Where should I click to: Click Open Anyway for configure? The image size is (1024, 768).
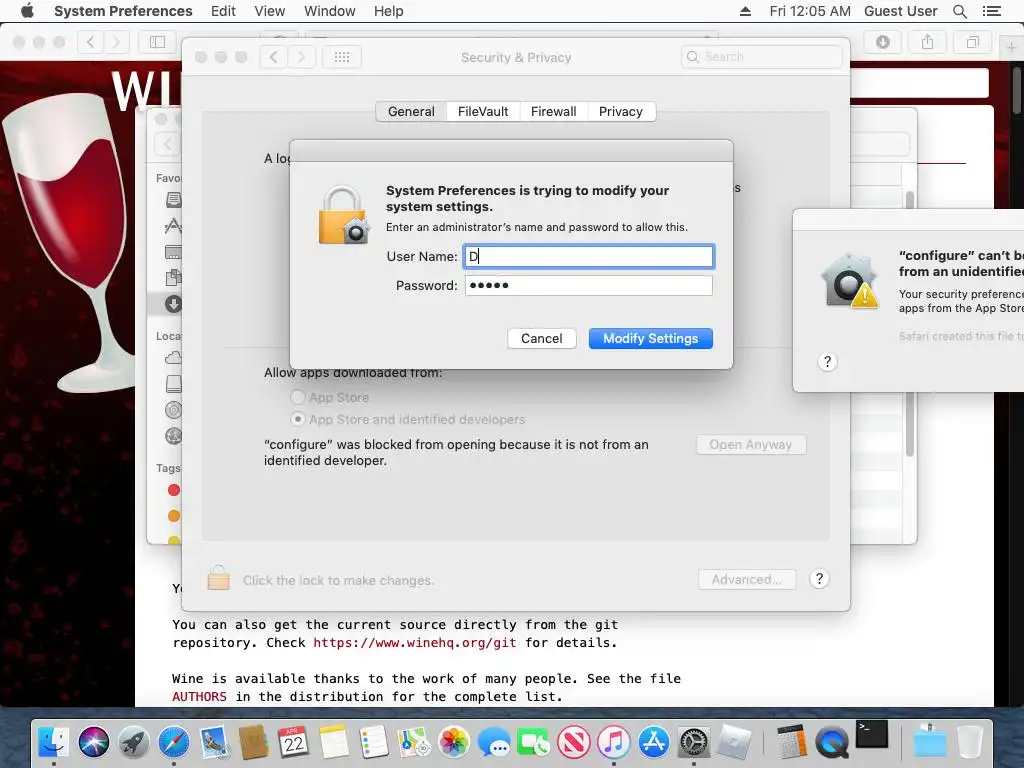(751, 445)
